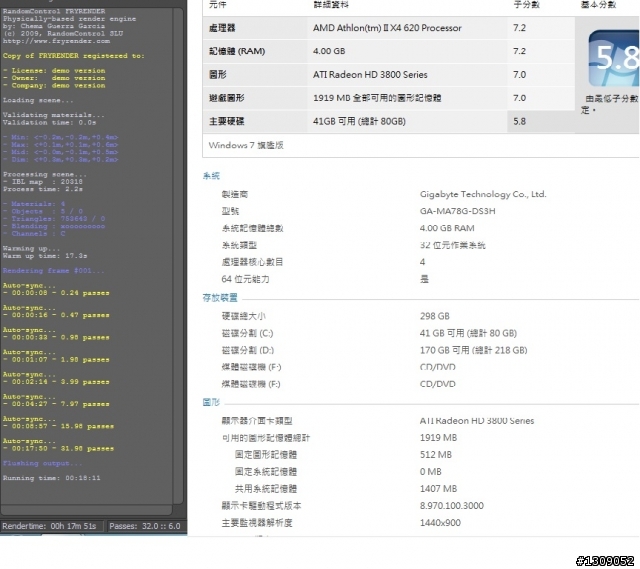
Task: Click the '00:01:07 - 1.98 passes' line
Action: point(56,360)
